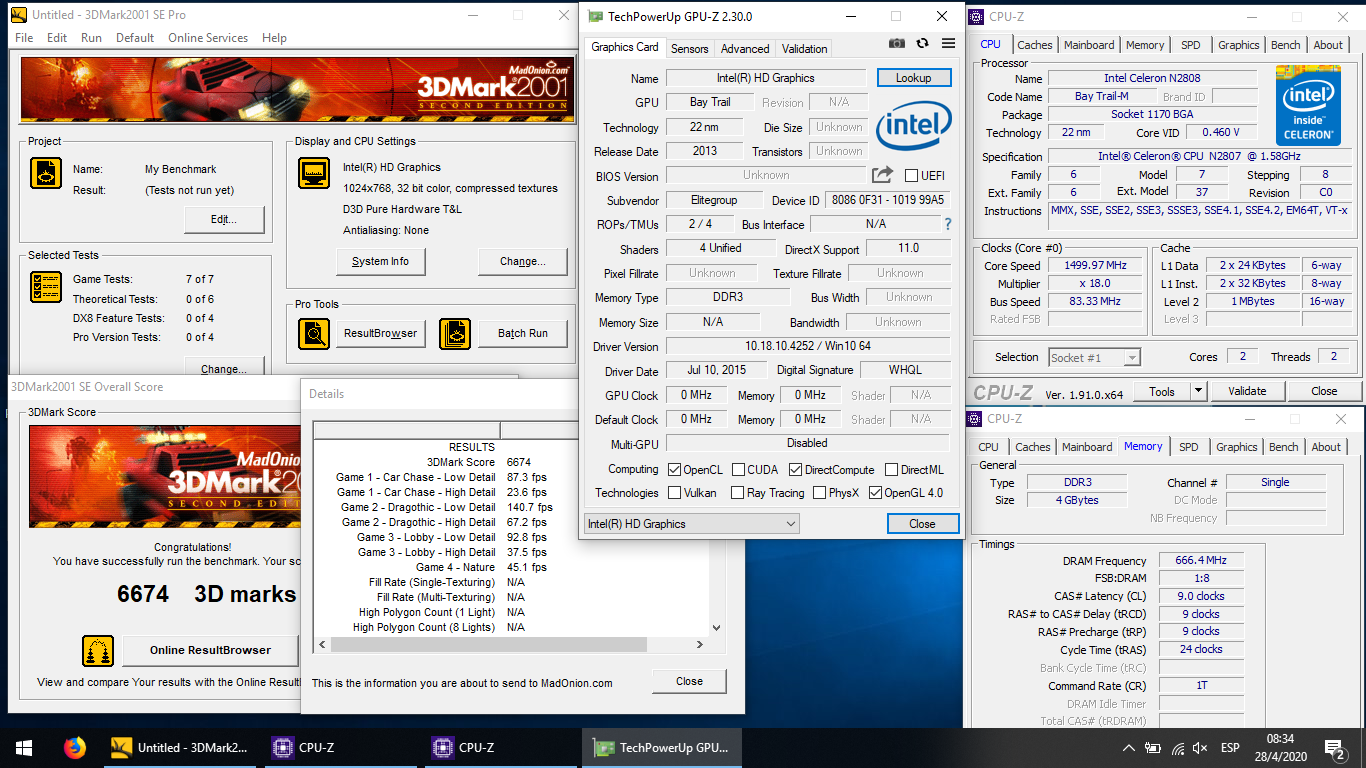Open SPD tab in bottom CPU-Z window
The height and width of the screenshot is (768, 1366).
pos(1188,447)
